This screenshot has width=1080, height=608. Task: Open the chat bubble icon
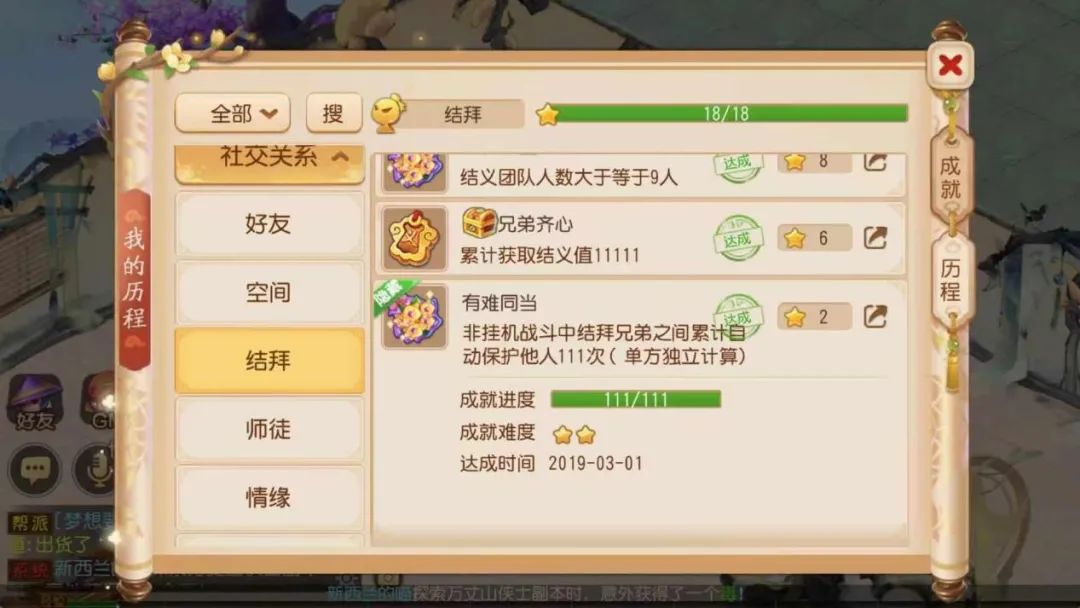[x=34, y=470]
